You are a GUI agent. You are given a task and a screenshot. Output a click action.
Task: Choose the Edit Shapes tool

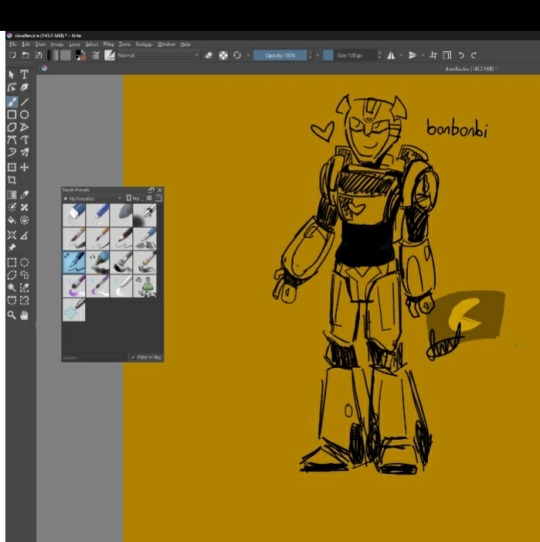(x=11, y=87)
